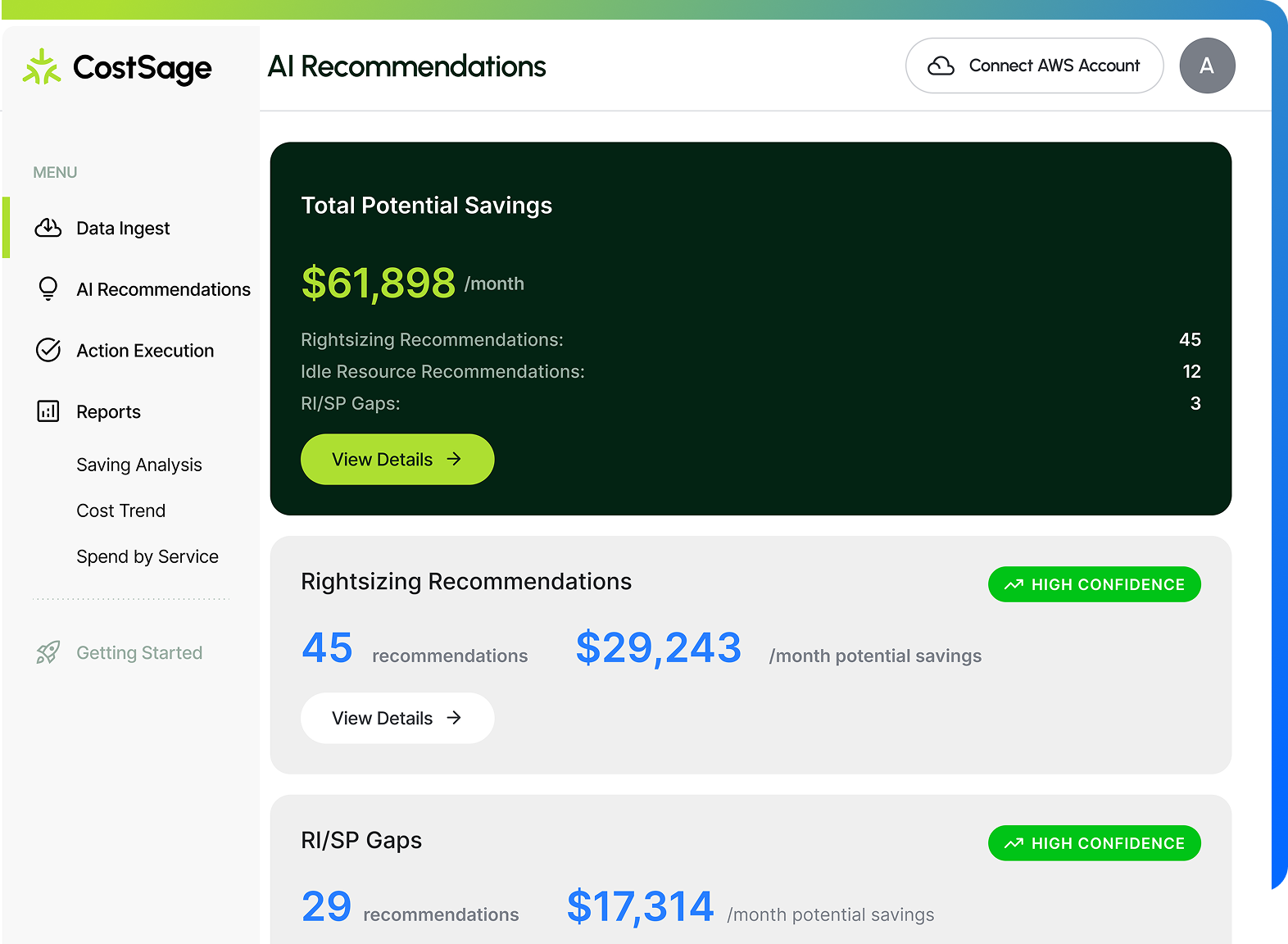Click the Data Ingest cloud download icon
The image size is (1288, 944).
click(x=48, y=228)
